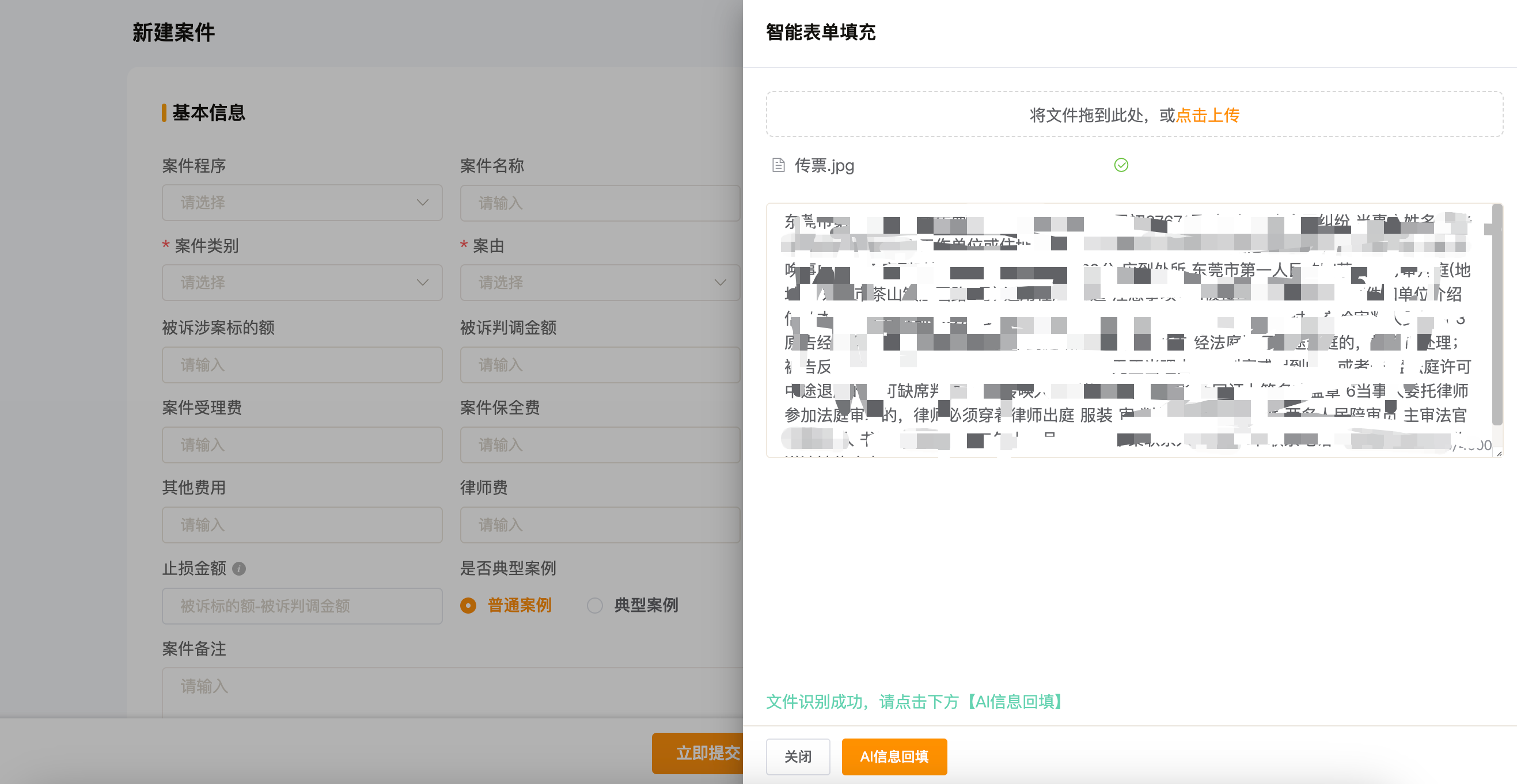This screenshot has height=784, width=1517.
Task: Click the 关闭 button
Action: coord(798,757)
